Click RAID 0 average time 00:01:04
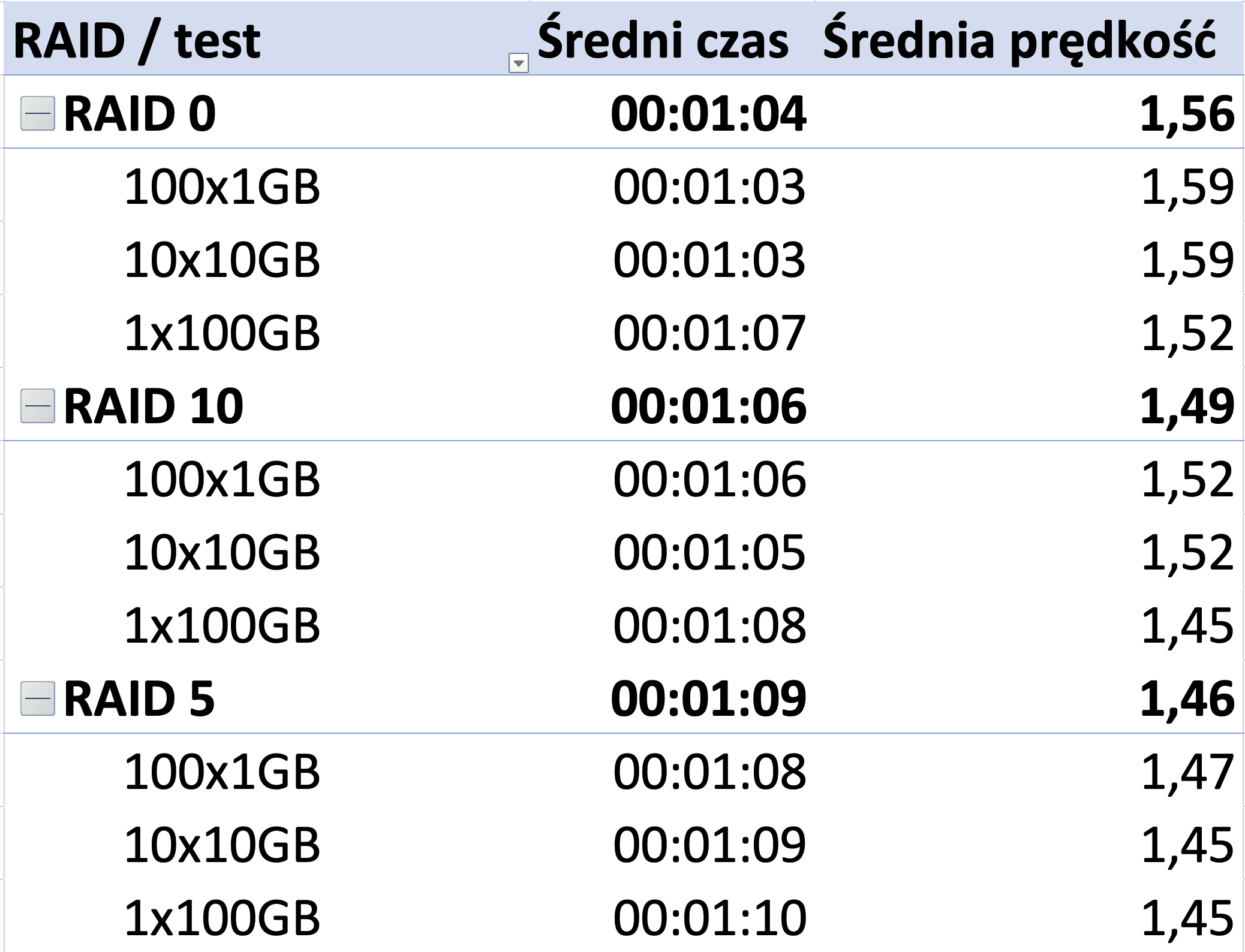Viewport: 1245px width, 952px height. point(709,114)
